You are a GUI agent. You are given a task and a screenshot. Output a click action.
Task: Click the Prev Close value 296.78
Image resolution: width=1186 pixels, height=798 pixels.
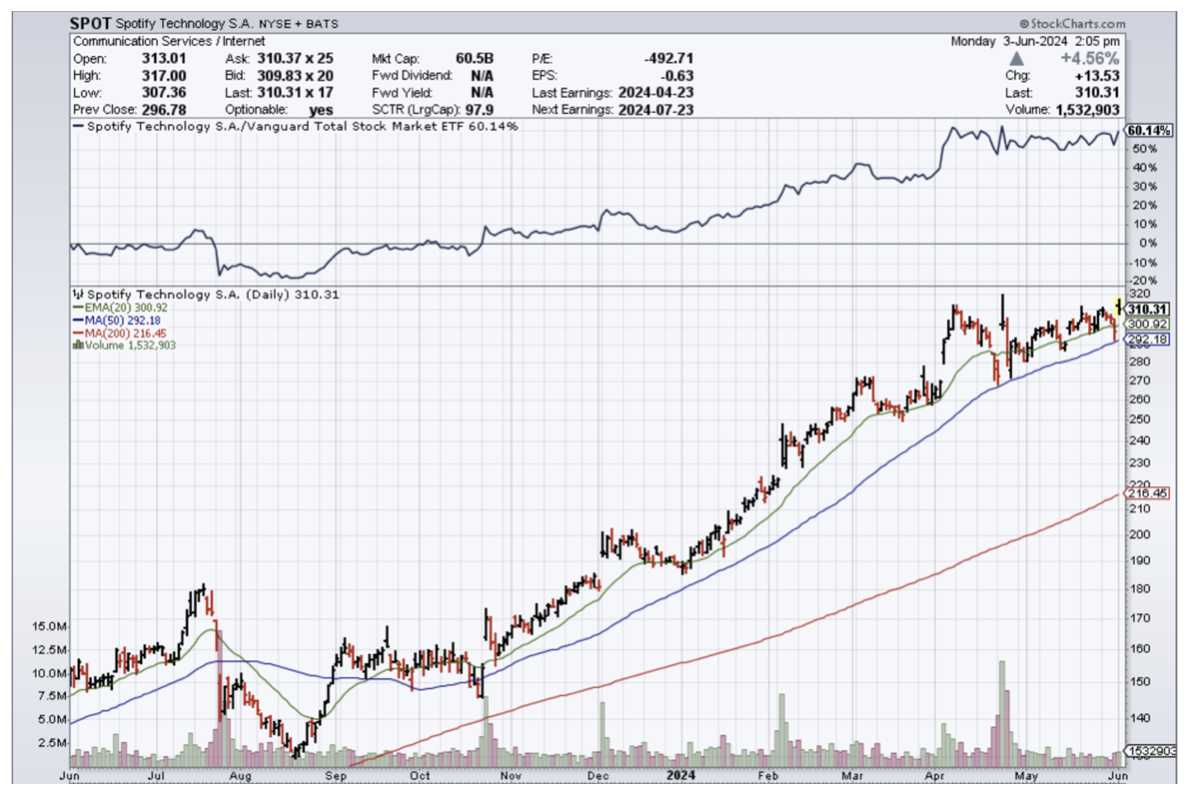coord(163,110)
